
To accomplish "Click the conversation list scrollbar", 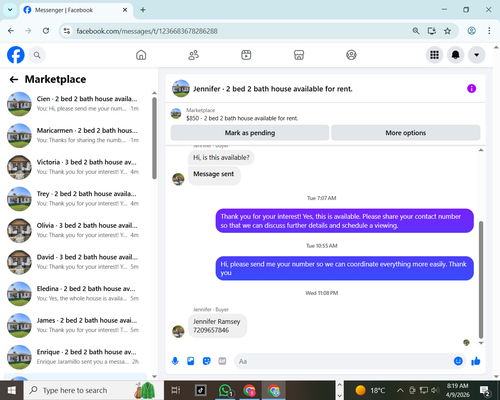I will coord(154,138).
